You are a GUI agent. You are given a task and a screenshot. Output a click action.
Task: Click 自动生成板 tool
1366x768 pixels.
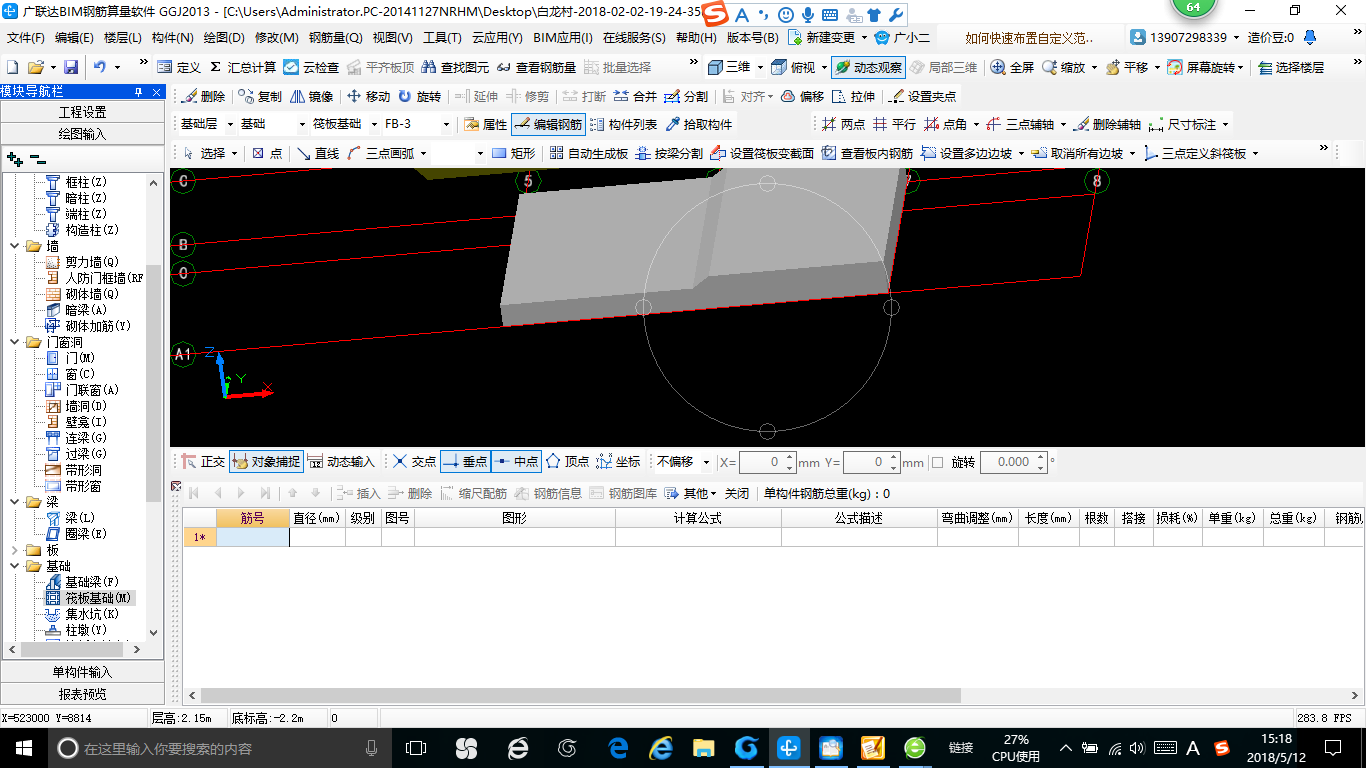[587, 154]
